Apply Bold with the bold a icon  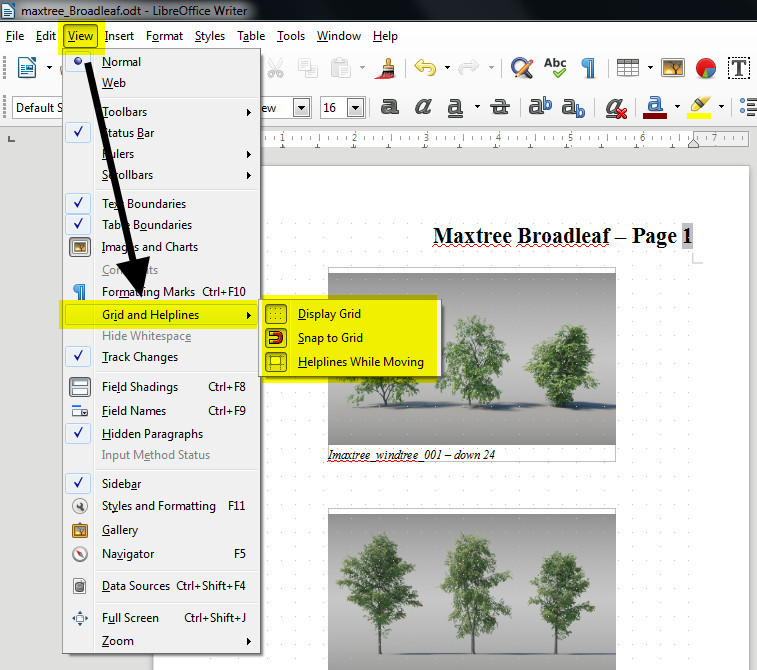pos(390,107)
